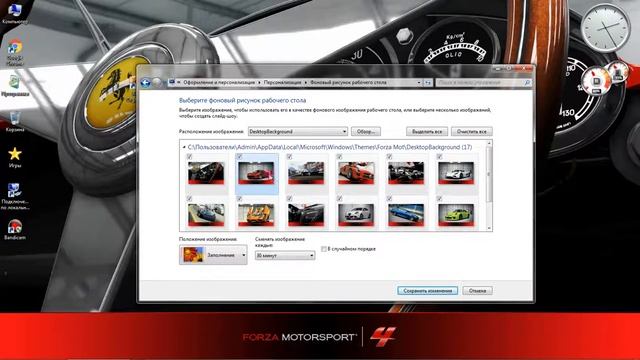Collapse the DesktopBackground (17) folder group
Screen dimensions: 640x360
184,147
